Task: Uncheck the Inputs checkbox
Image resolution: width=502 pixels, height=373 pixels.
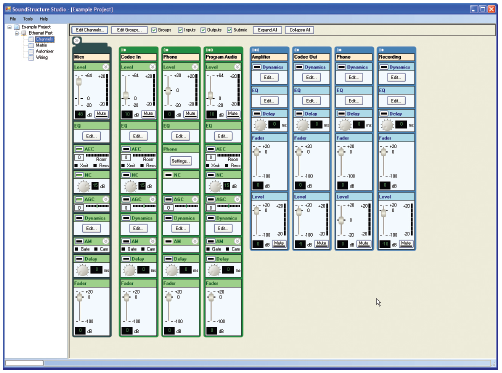Action: [180, 30]
